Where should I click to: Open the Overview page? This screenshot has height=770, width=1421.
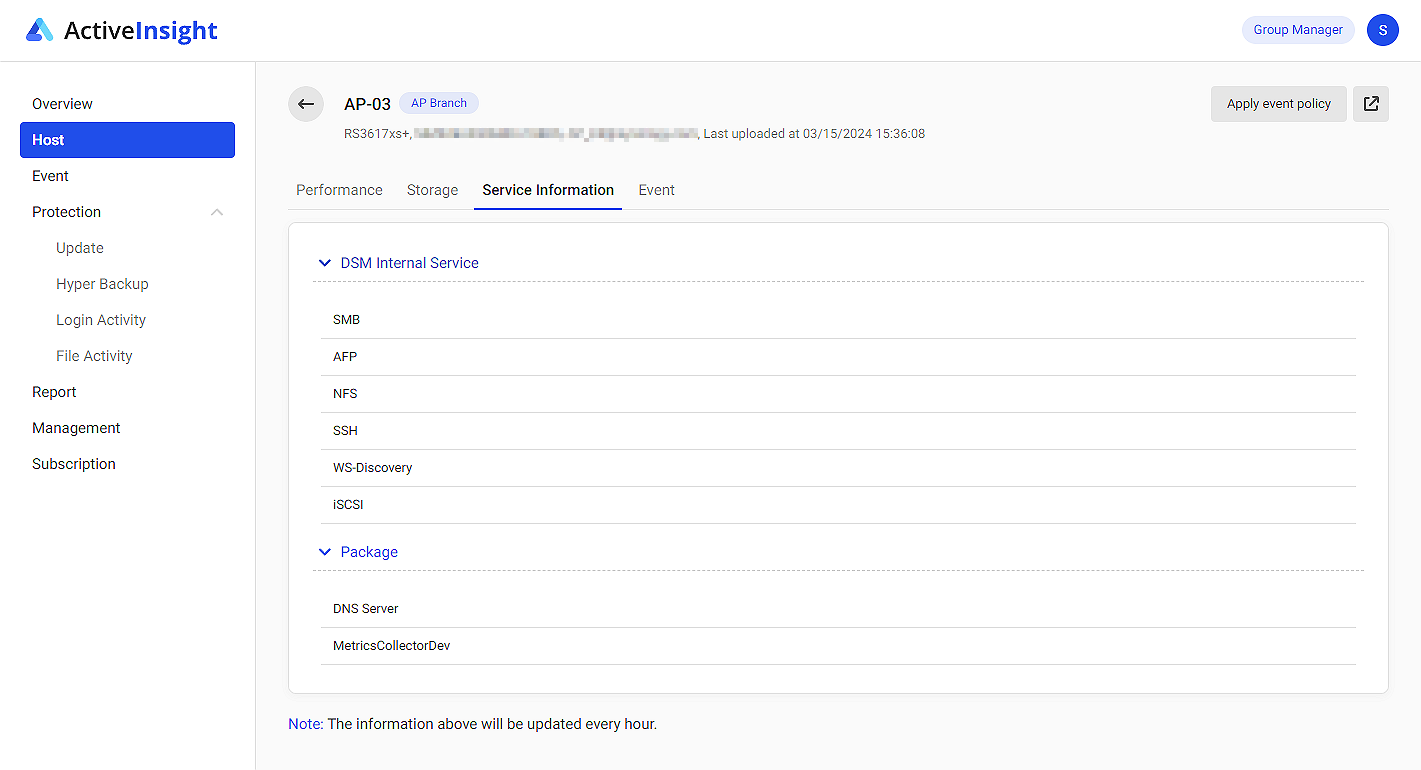pyautogui.click(x=62, y=103)
